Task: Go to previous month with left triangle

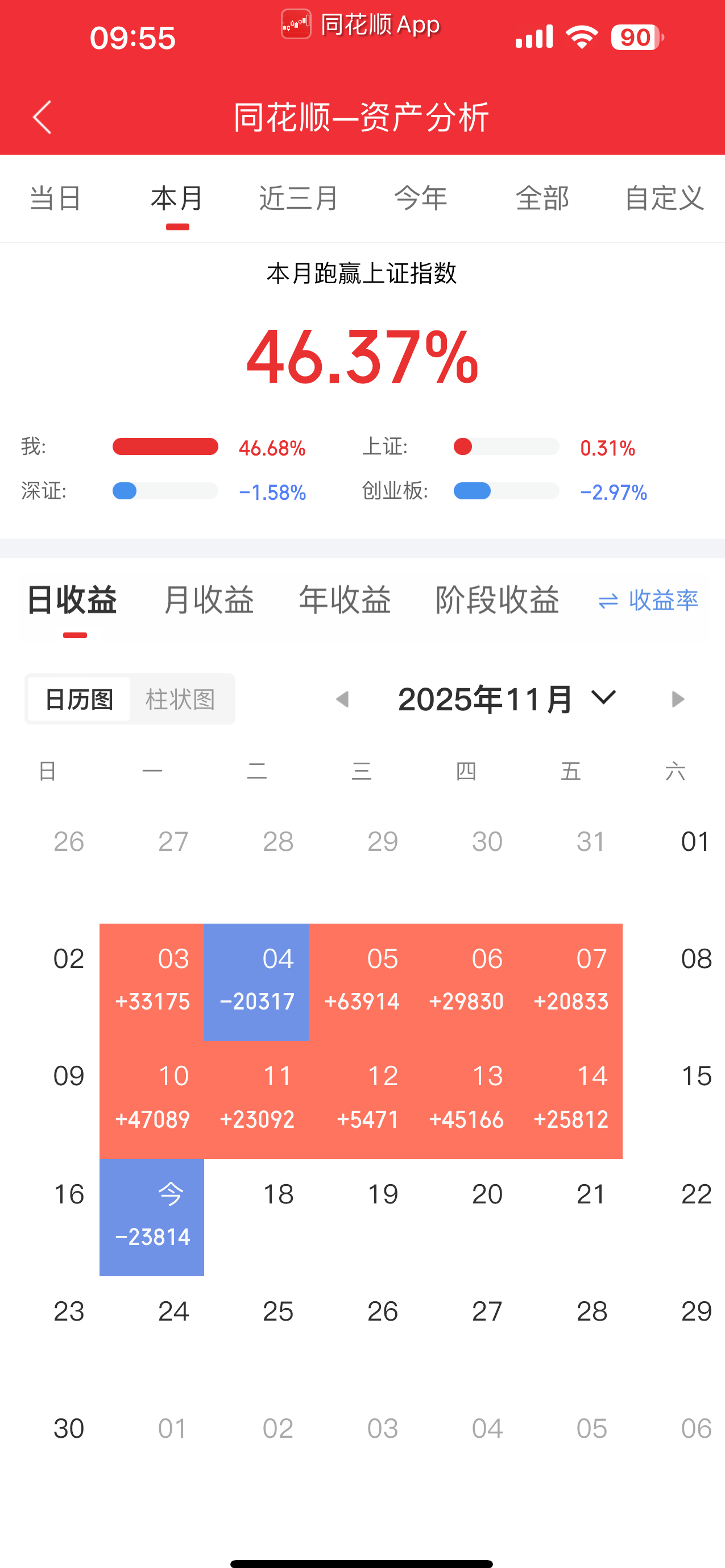Action: [x=342, y=699]
